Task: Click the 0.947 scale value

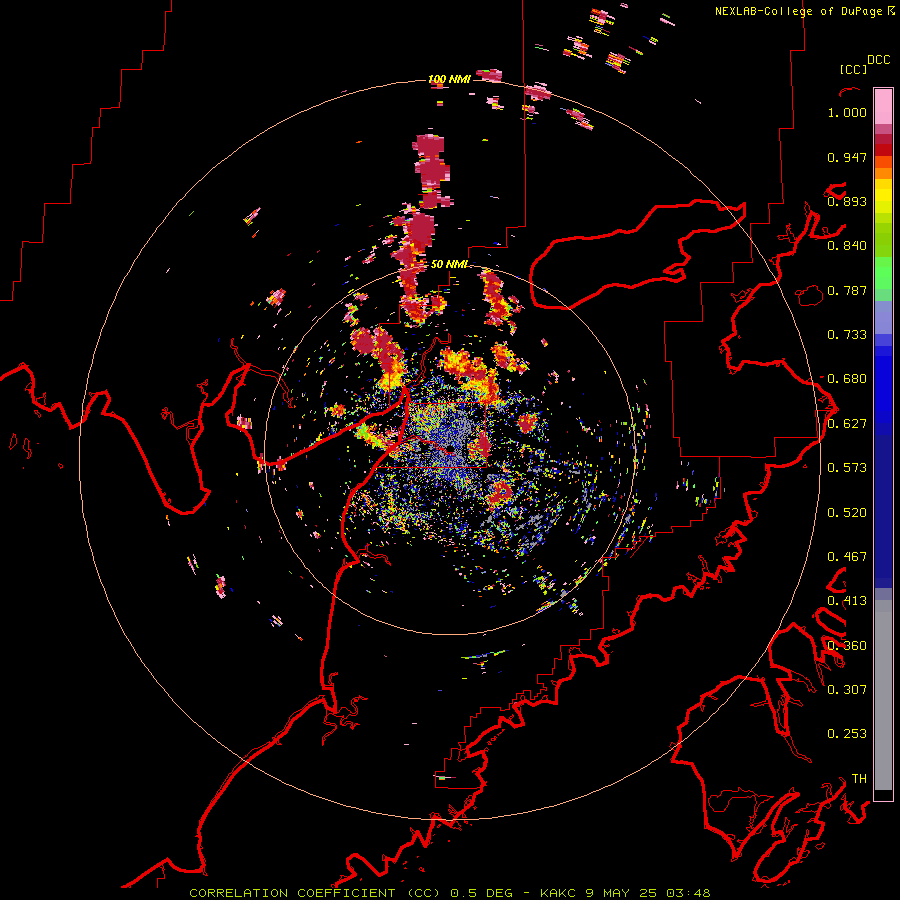Action: click(847, 157)
